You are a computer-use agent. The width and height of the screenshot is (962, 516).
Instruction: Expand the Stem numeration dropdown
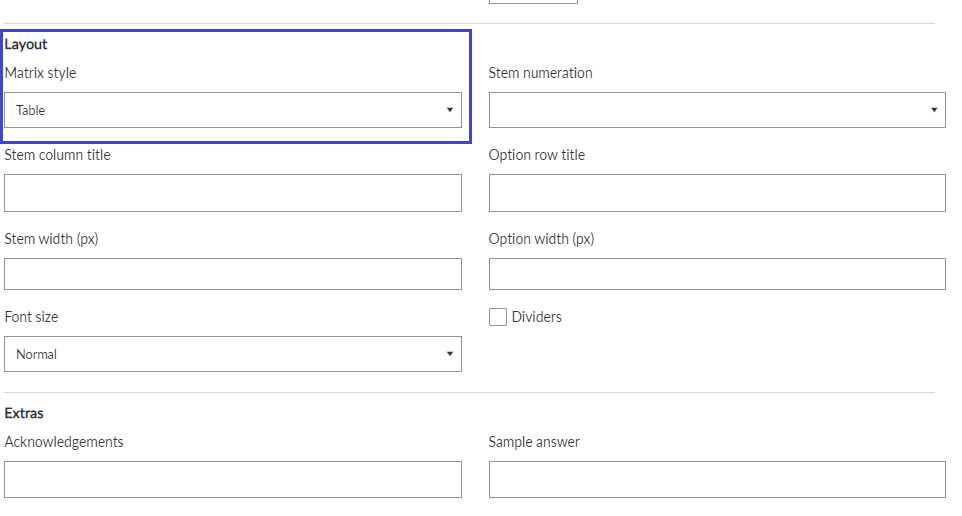pyautogui.click(x=717, y=110)
